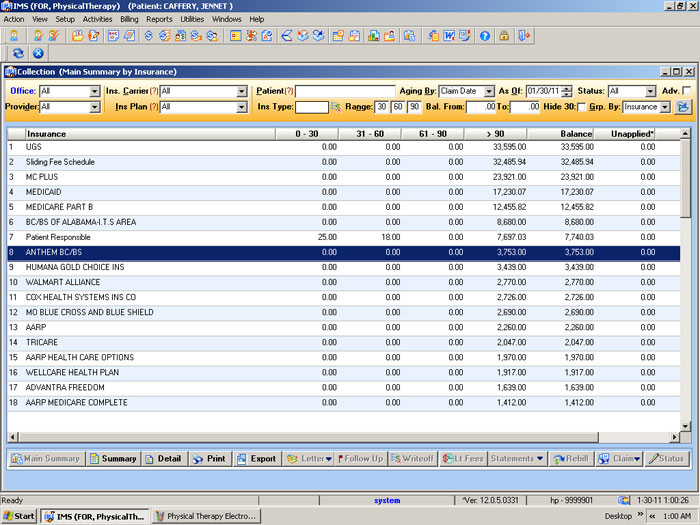Image resolution: width=700 pixels, height=525 pixels.
Task: Enable the Adv. checkbox
Action: tap(687, 91)
